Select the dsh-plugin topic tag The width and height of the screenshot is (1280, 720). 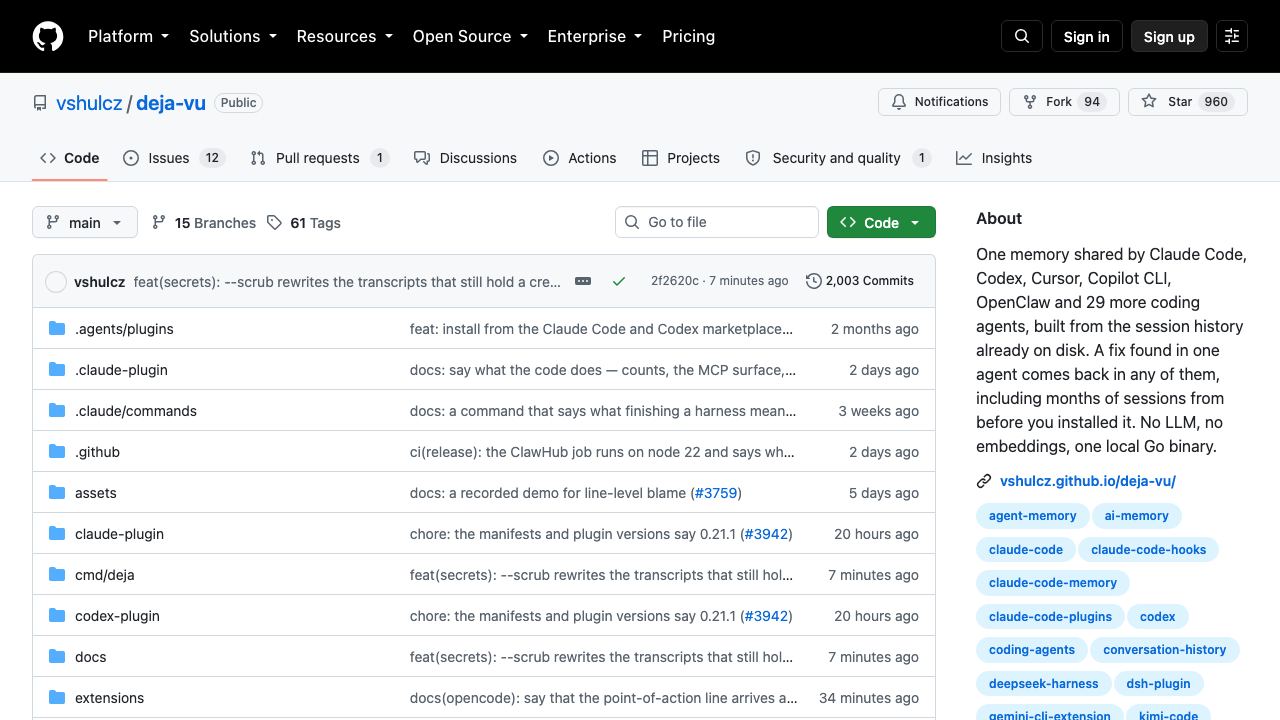(1159, 684)
